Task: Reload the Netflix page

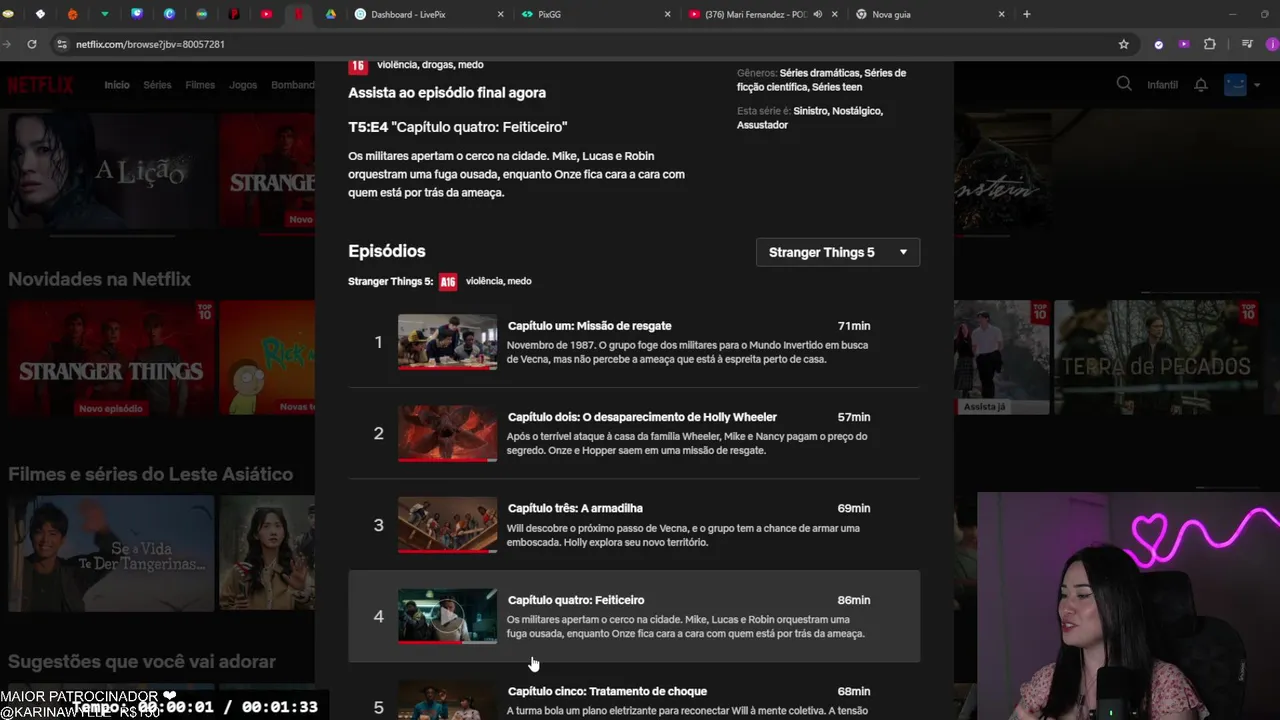Action: [32, 44]
